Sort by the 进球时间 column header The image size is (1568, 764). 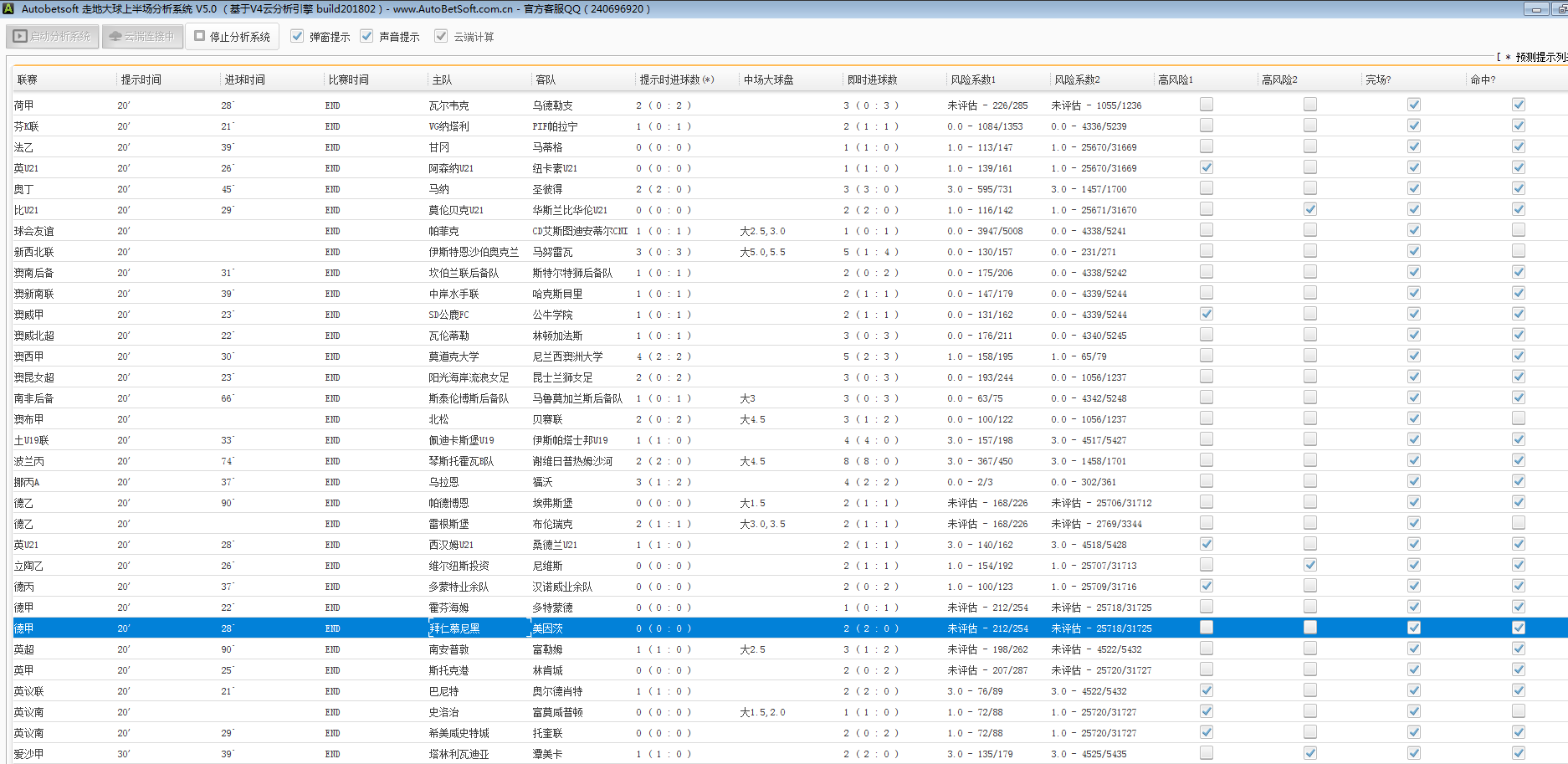tap(244, 79)
